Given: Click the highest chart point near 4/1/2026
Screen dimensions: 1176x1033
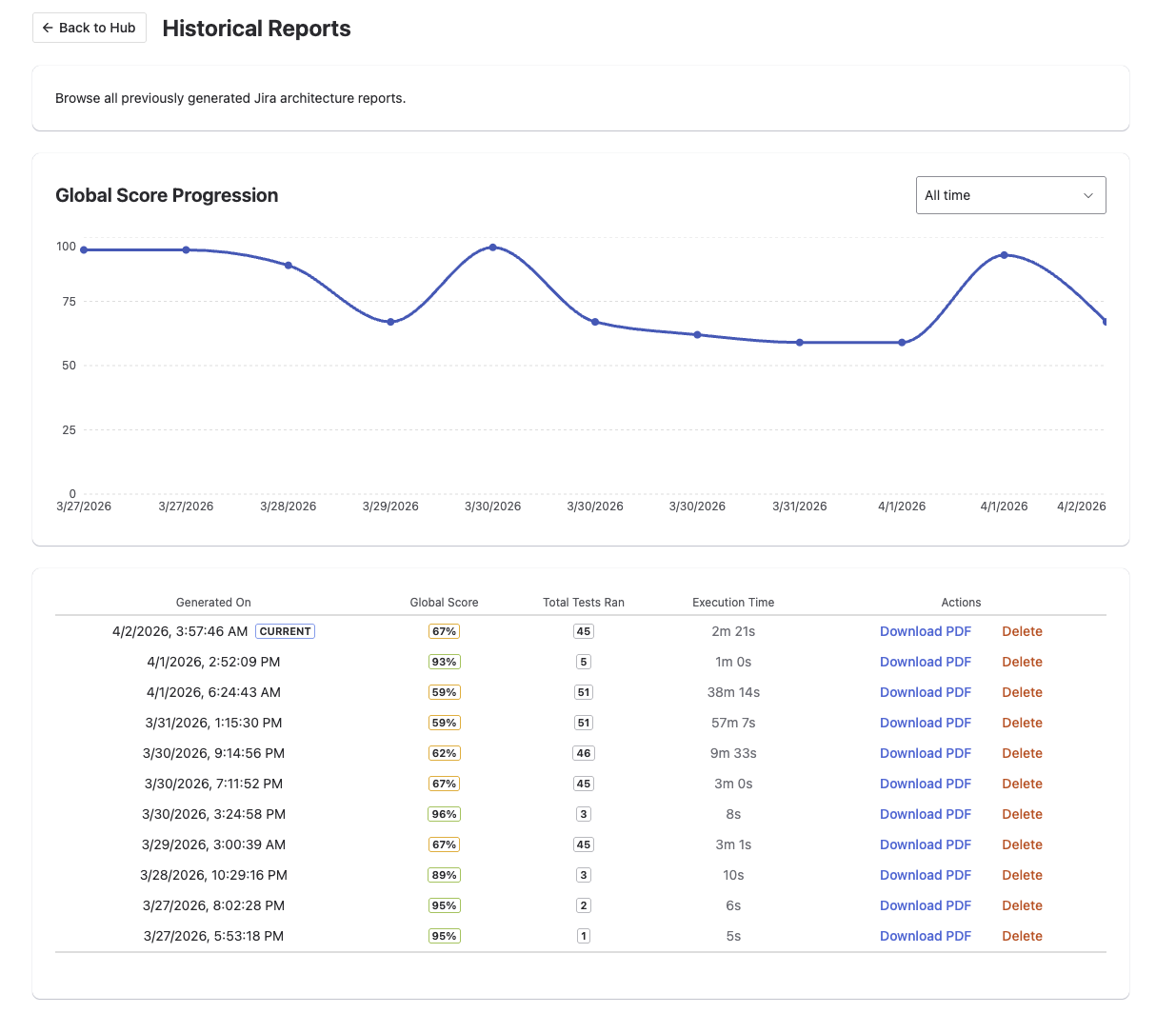Looking at the screenshot, I should [1004, 255].
